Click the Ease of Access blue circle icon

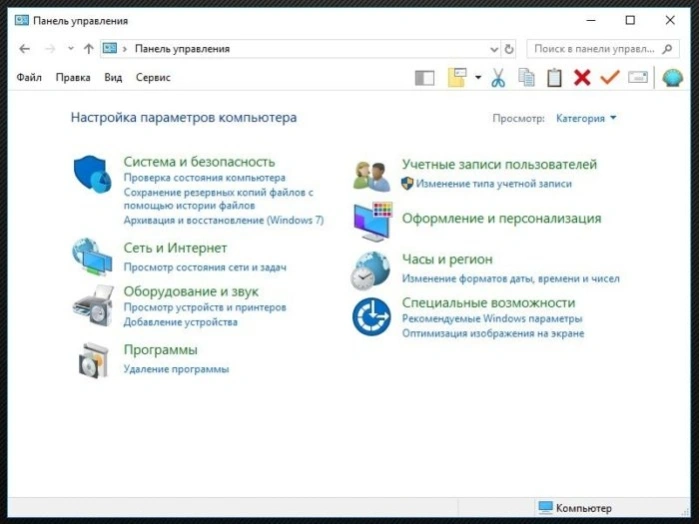click(371, 317)
